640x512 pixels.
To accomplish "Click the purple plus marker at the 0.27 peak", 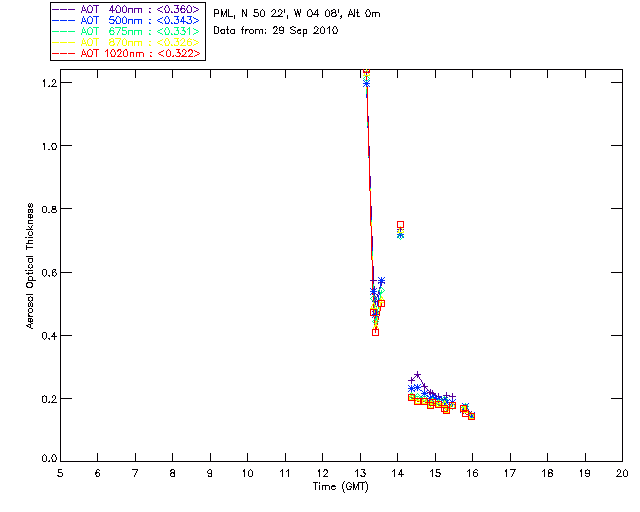I will click(417, 374).
